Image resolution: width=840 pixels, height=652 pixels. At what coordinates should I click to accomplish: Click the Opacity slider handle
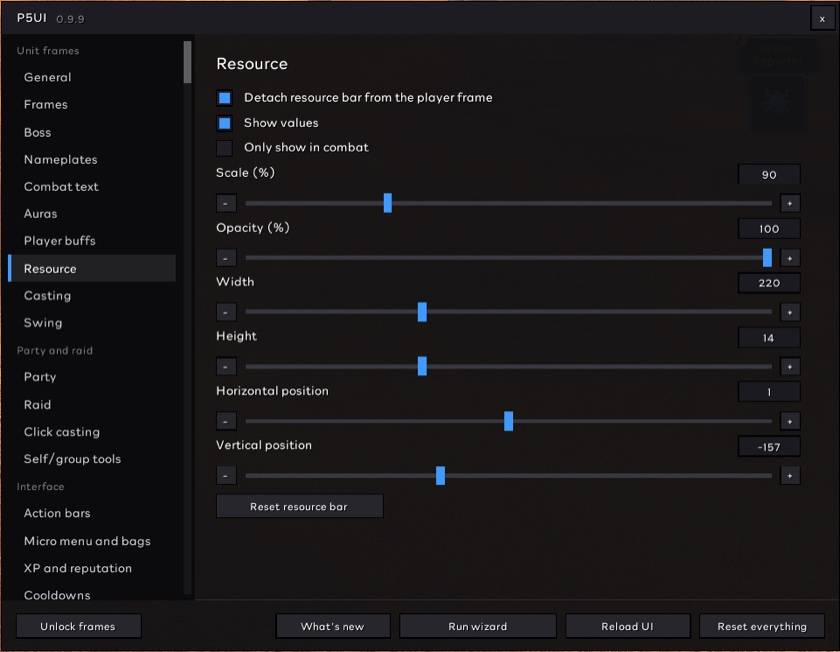(x=767, y=258)
